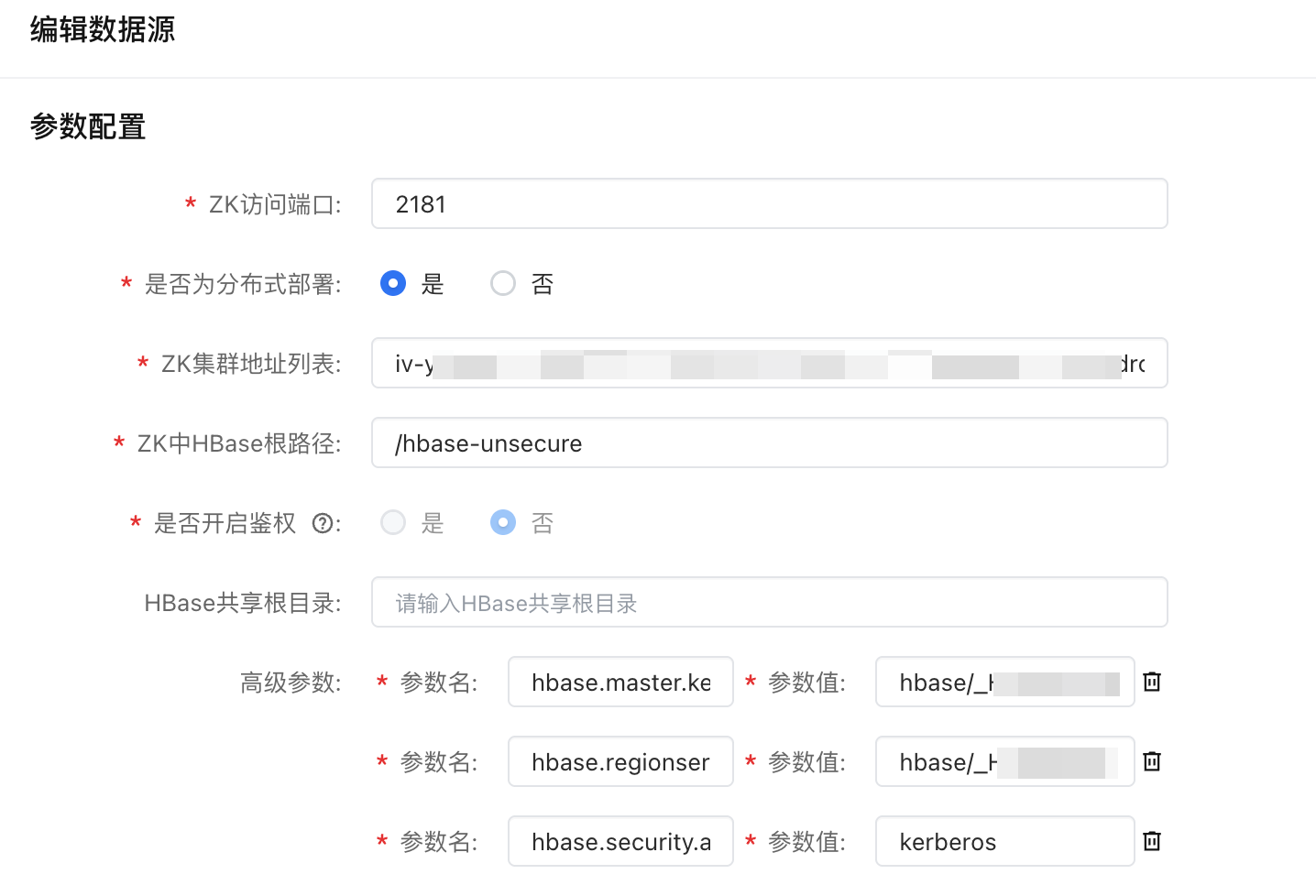The image size is (1316, 896).
Task: Edit parameter name hbase.regionser field
Action: tap(620, 761)
